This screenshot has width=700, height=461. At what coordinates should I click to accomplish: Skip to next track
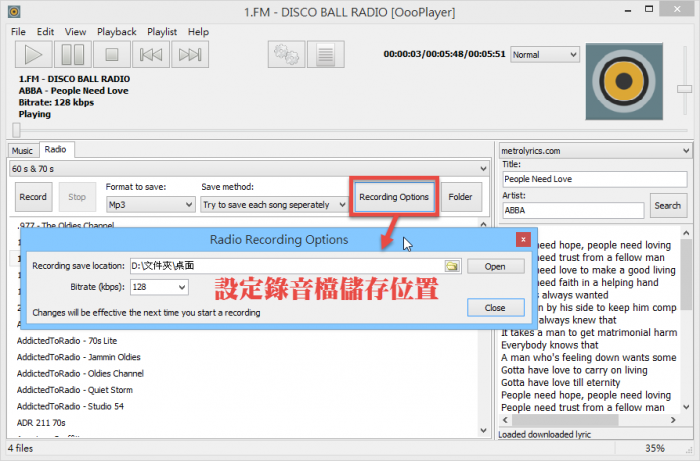tap(190, 54)
